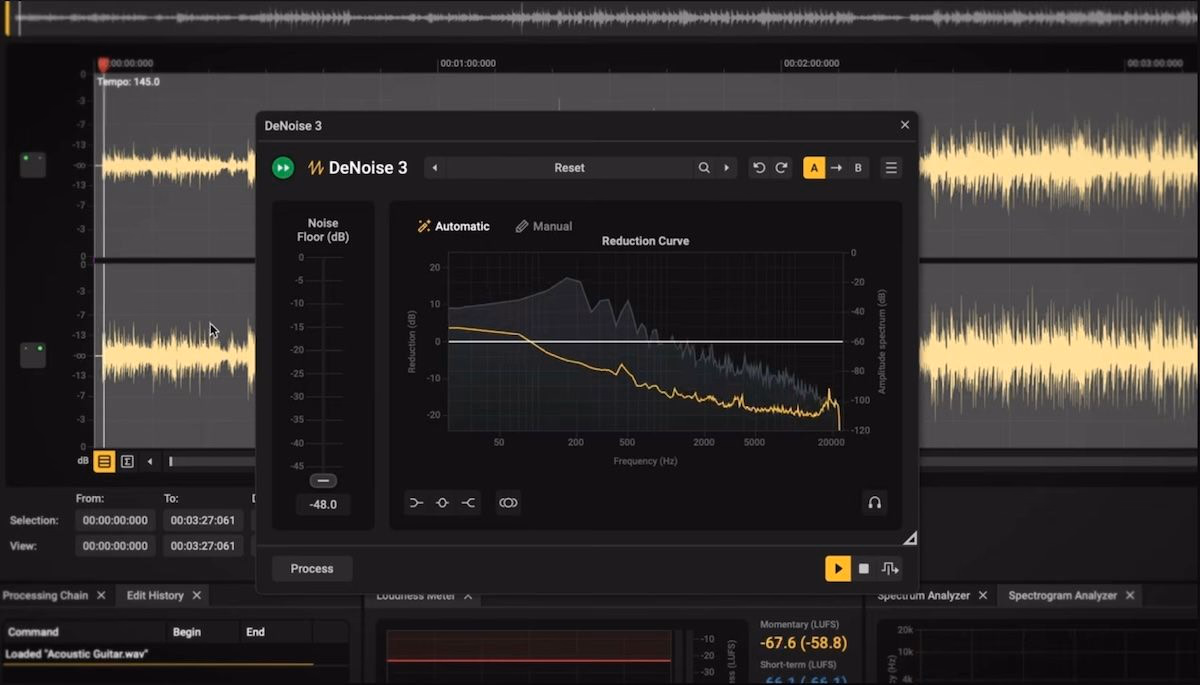
Task: Select the bell curve shape icon
Action: (x=442, y=503)
